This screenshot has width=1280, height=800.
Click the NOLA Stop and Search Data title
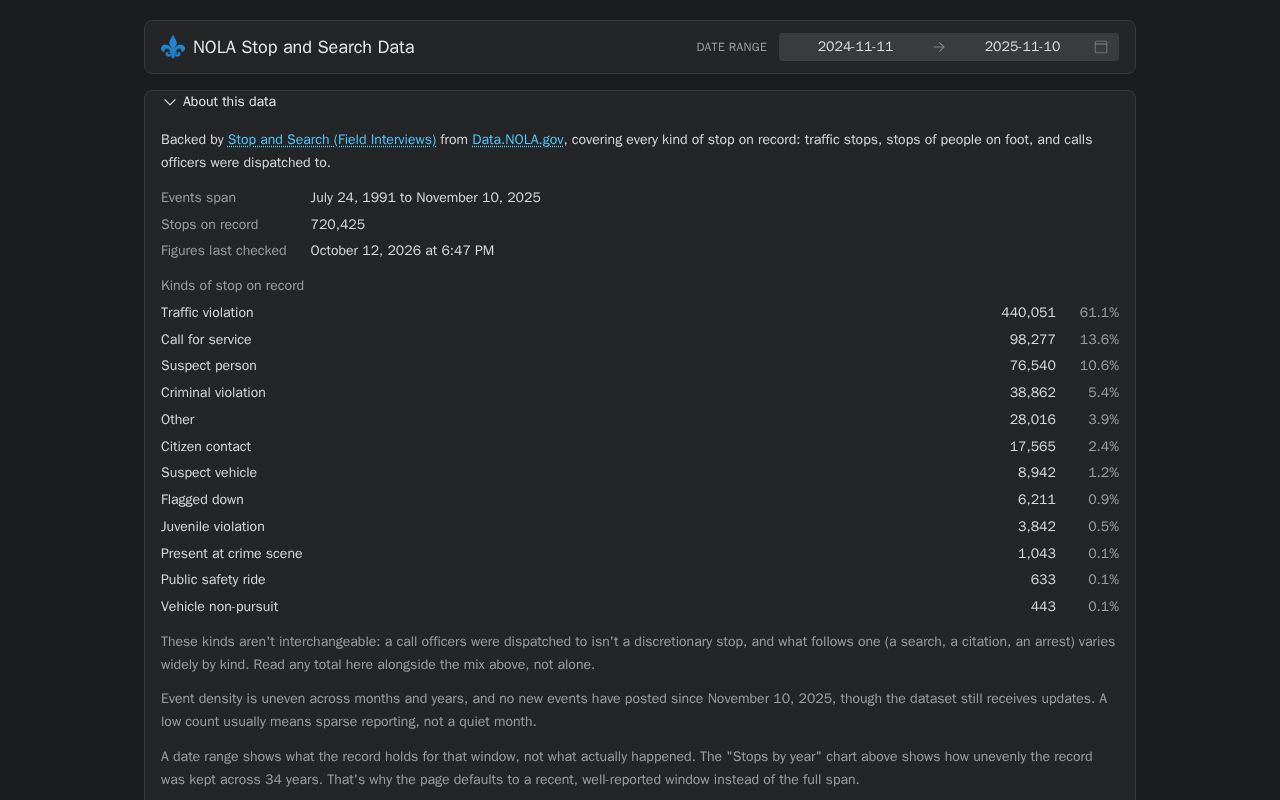(x=303, y=47)
